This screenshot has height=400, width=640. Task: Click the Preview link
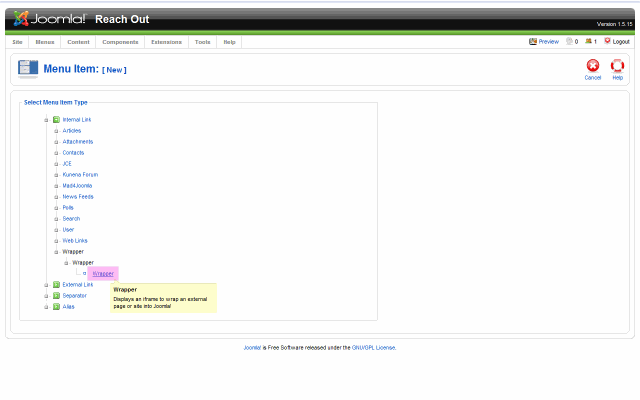(x=549, y=42)
